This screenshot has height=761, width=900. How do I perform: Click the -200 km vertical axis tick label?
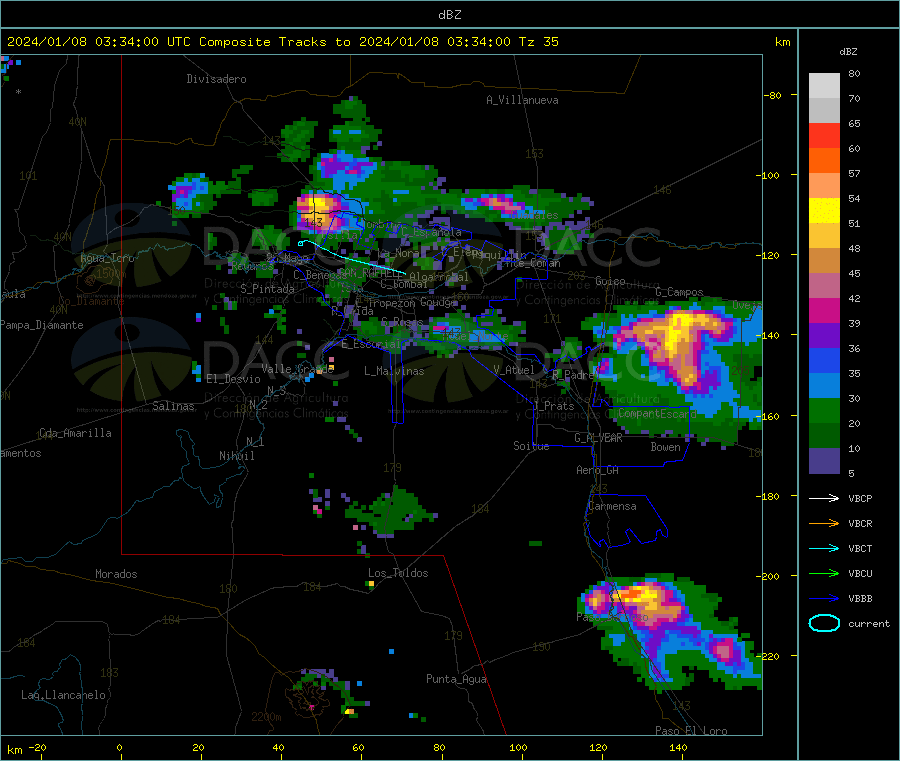767,576
